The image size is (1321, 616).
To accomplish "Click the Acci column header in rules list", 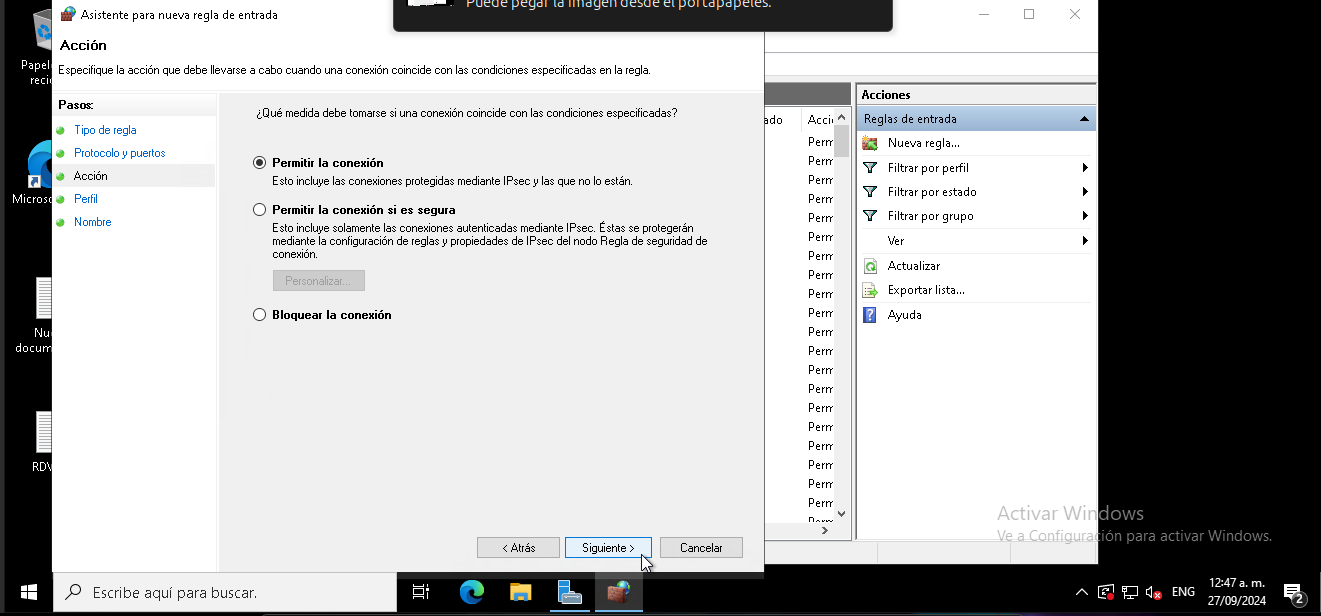I will [x=820, y=120].
